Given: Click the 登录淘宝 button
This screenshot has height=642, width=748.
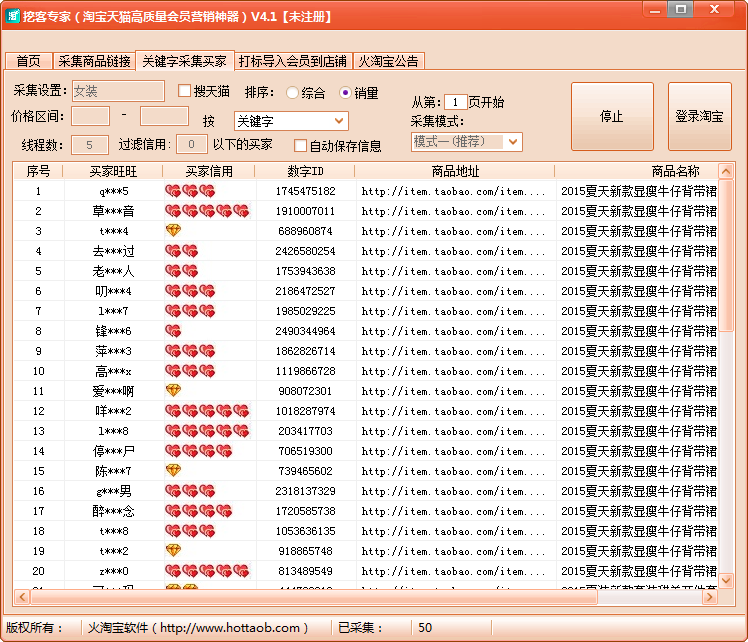Looking at the screenshot, I should point(699,116).
